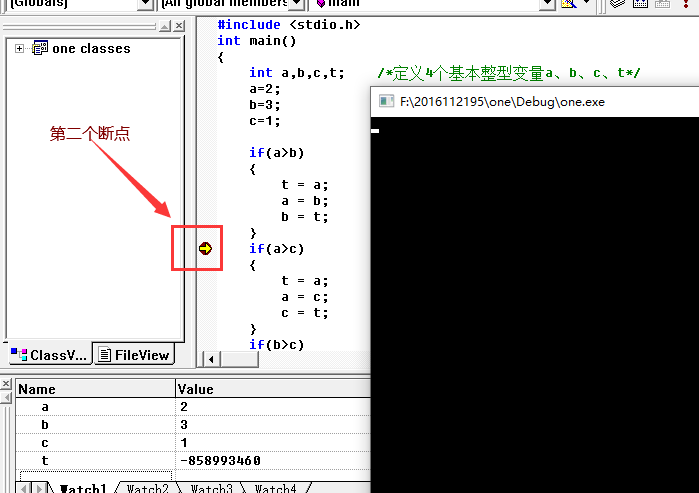The width and height of the screenshot is (699, 493).
Task: Click the WizardBar actions wand icon
Action: 568,4
